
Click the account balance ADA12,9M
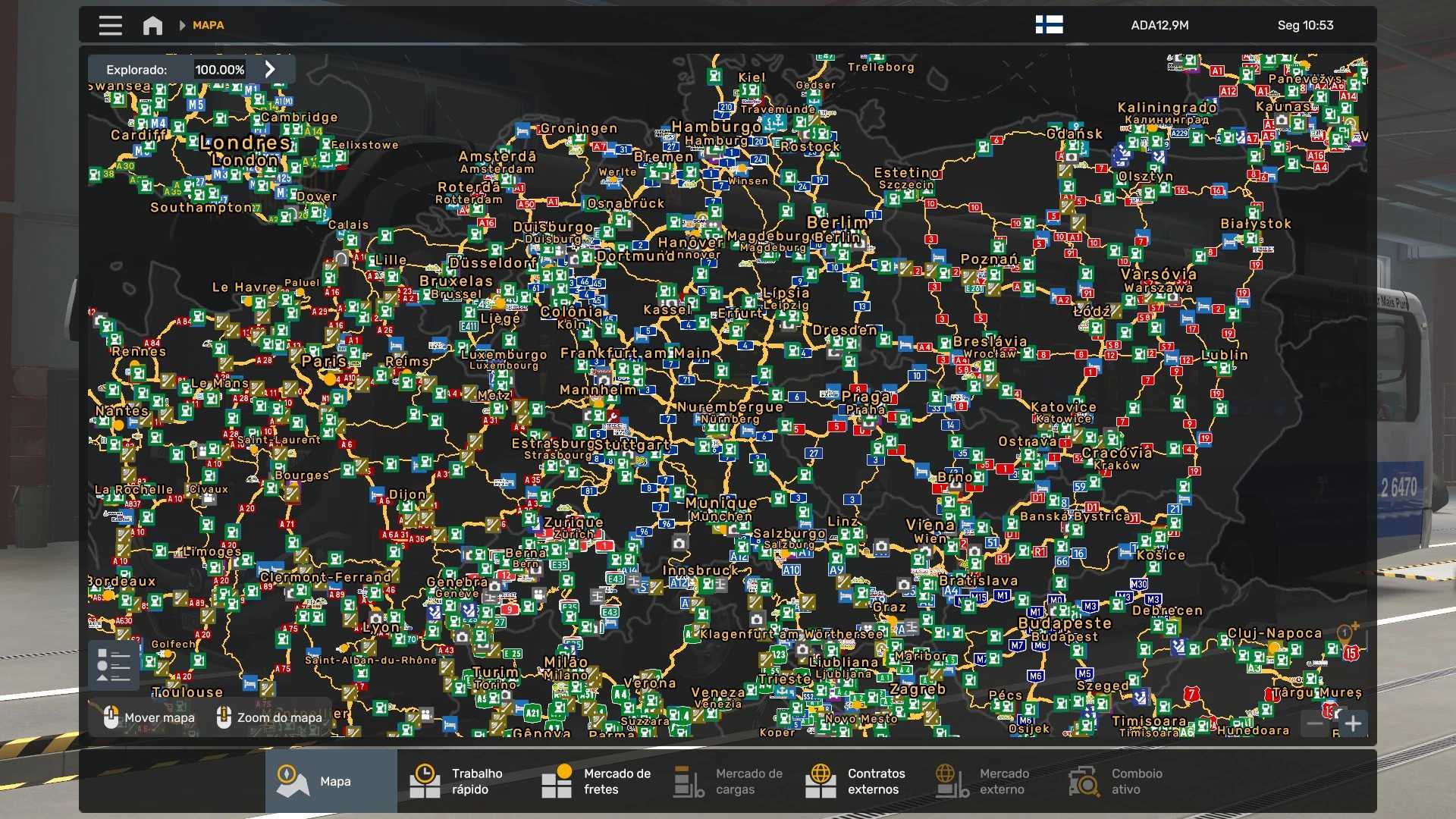click(x=1159, y=25)
